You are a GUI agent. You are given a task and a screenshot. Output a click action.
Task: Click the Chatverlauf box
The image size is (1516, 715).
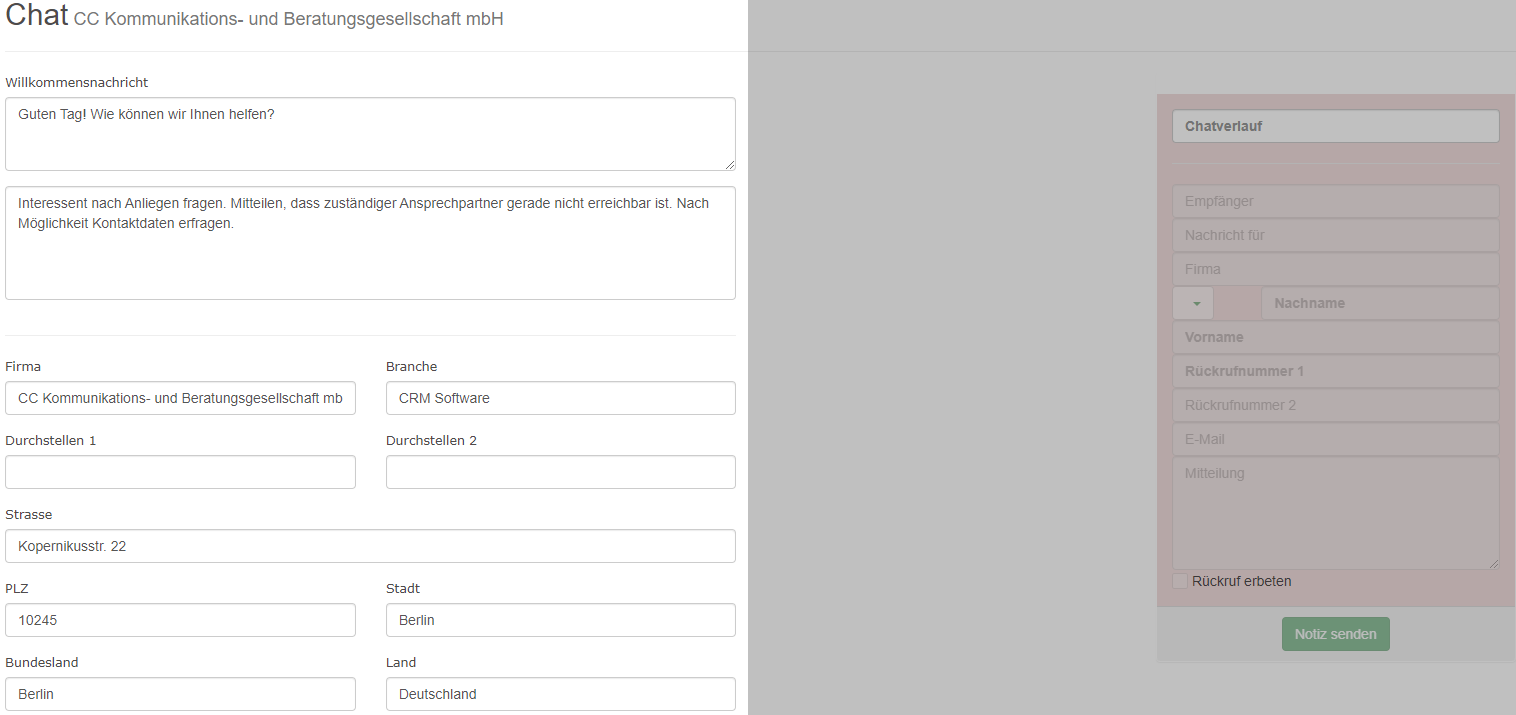pos(1335,126)
